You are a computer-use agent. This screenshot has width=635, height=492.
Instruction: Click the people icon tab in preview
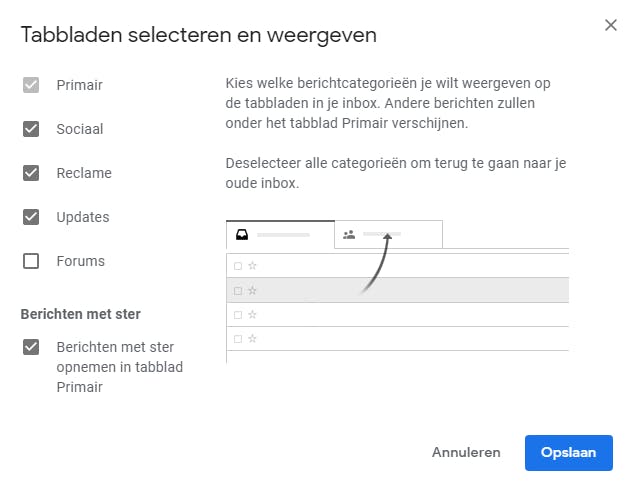[x=349, y=235]
